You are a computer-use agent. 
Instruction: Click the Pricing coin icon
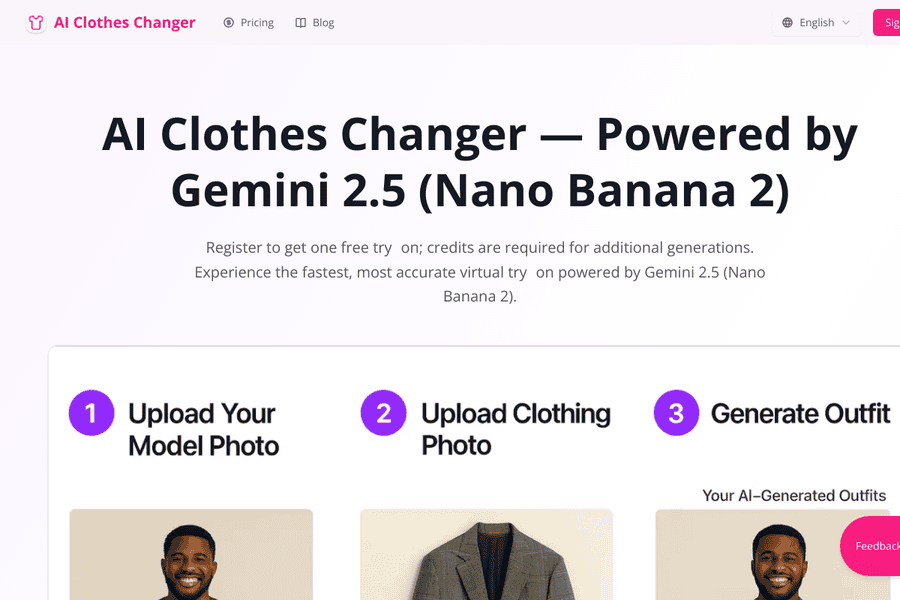[x=228, y=22]
